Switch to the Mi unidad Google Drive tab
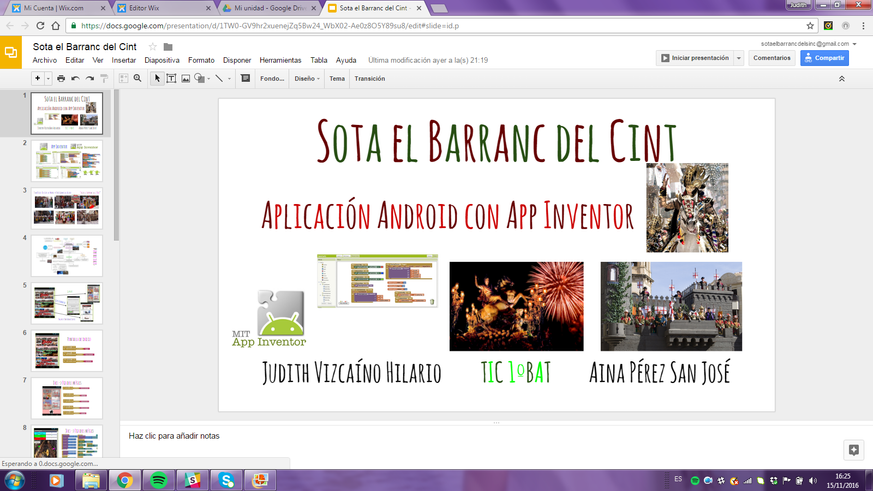 click(x=271, y=8)
